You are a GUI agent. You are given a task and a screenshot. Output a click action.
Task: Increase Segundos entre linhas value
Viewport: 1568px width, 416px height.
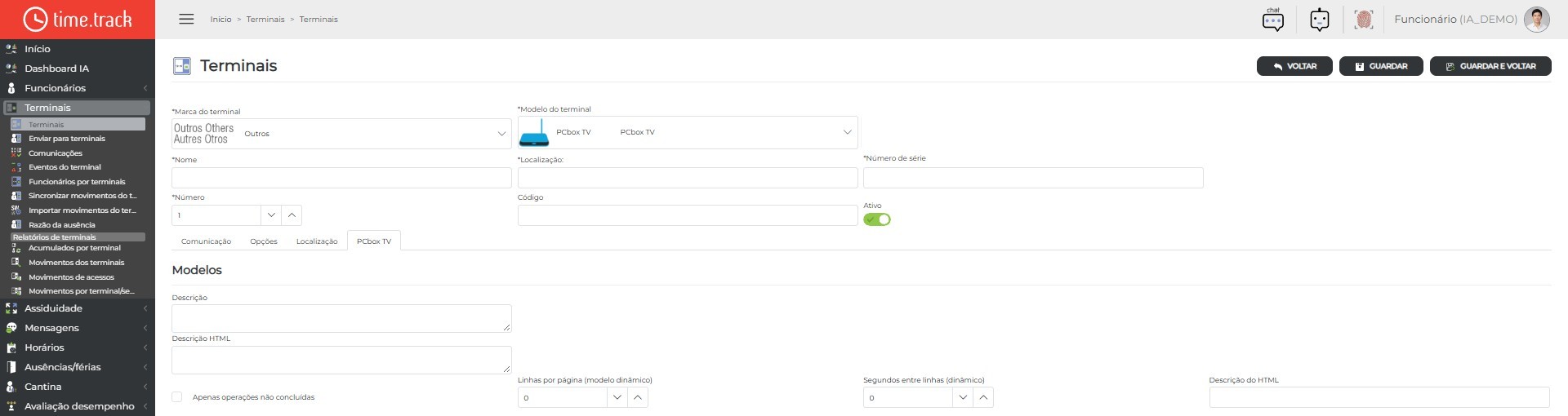tap(983, 398)
